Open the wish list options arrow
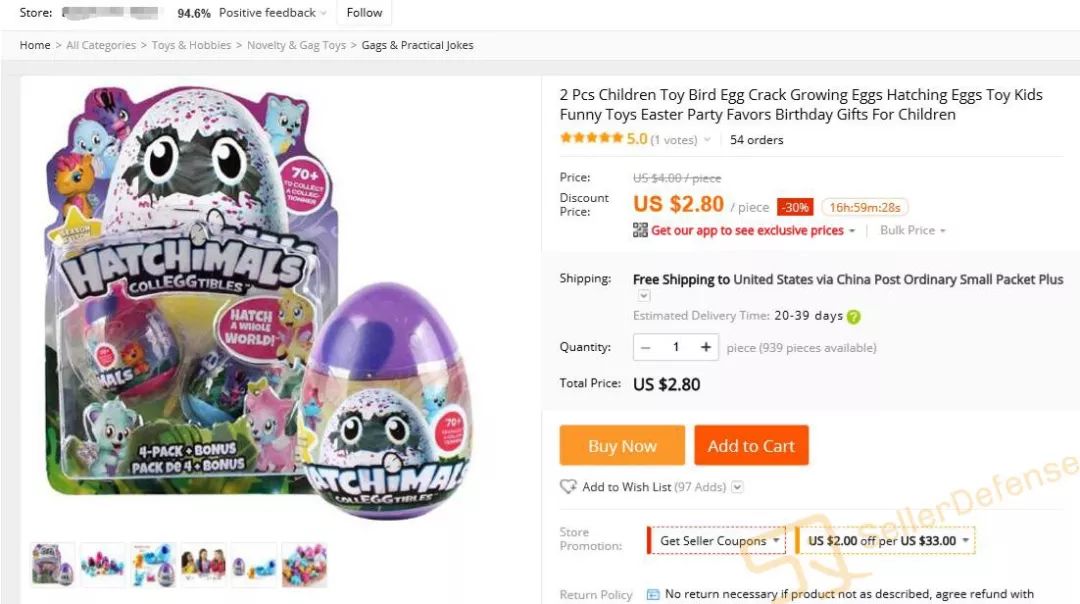Screen dimensions: 1080x604 point(737,487)
